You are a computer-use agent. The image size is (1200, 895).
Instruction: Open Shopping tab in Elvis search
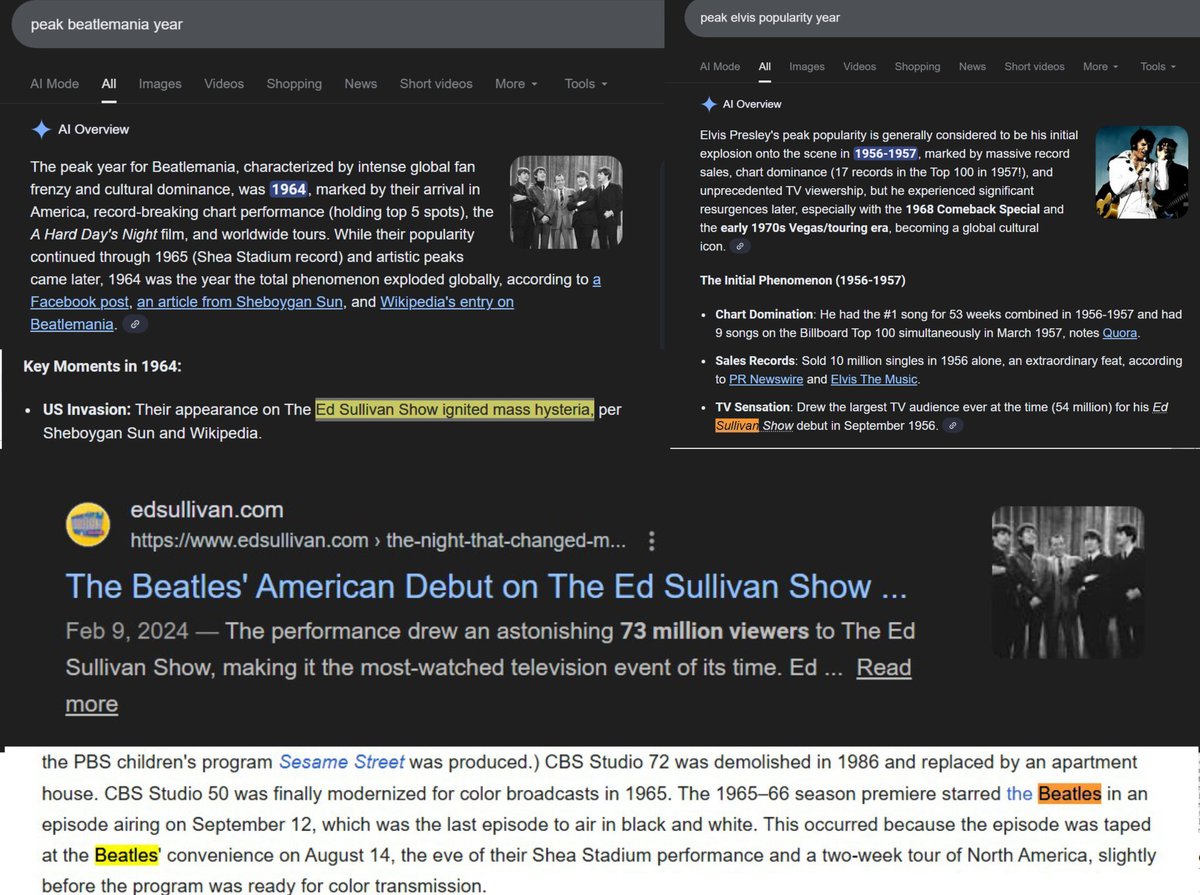(x=918, y=67)
